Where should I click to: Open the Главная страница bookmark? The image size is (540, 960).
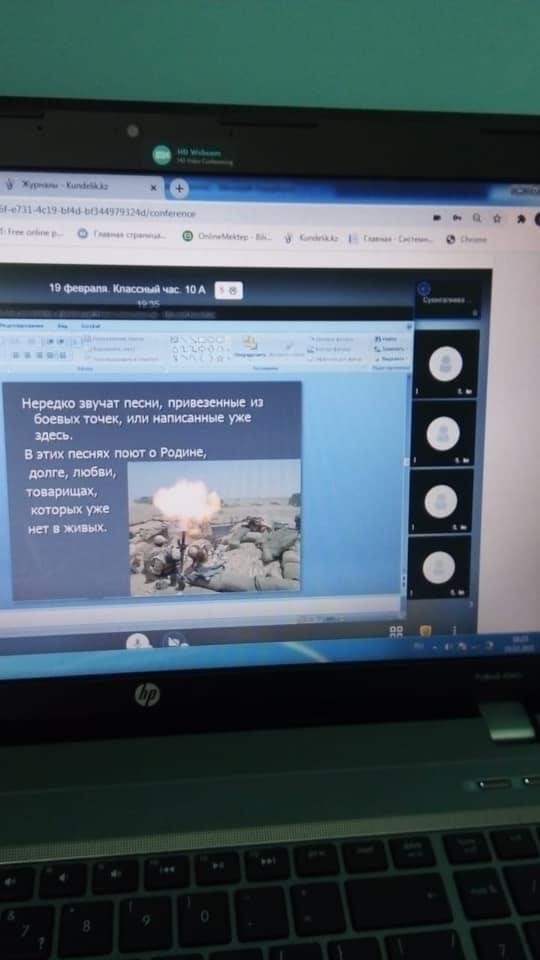tap(122, 234)
